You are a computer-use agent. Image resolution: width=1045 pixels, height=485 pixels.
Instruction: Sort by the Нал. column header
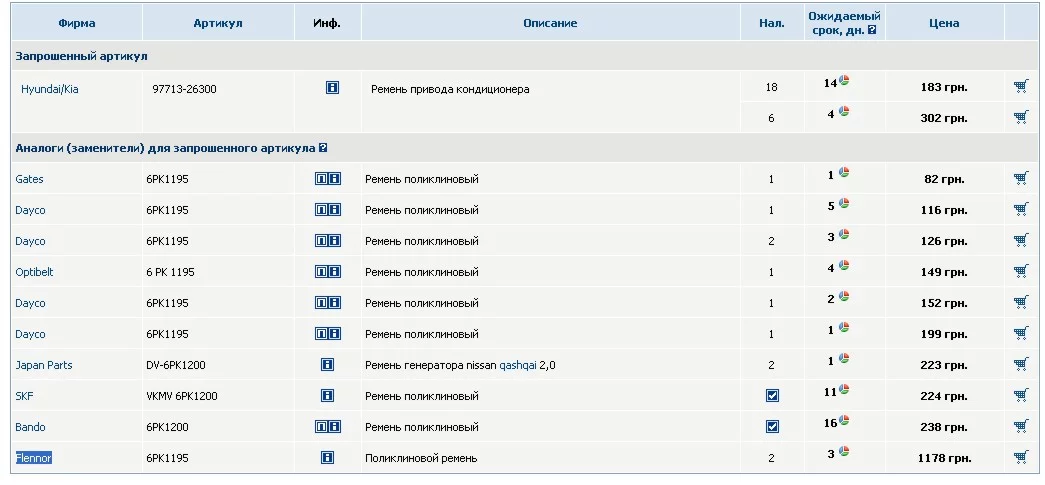(772, 23)
